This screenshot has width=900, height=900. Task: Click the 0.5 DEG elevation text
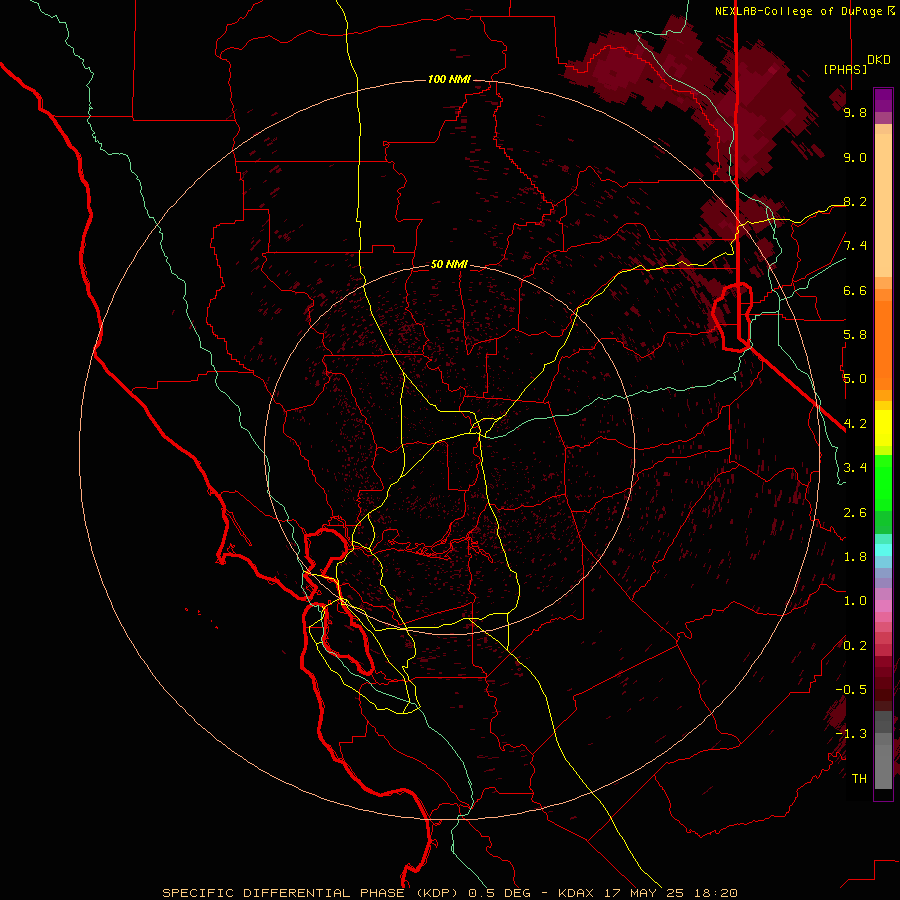click(500, 893)
